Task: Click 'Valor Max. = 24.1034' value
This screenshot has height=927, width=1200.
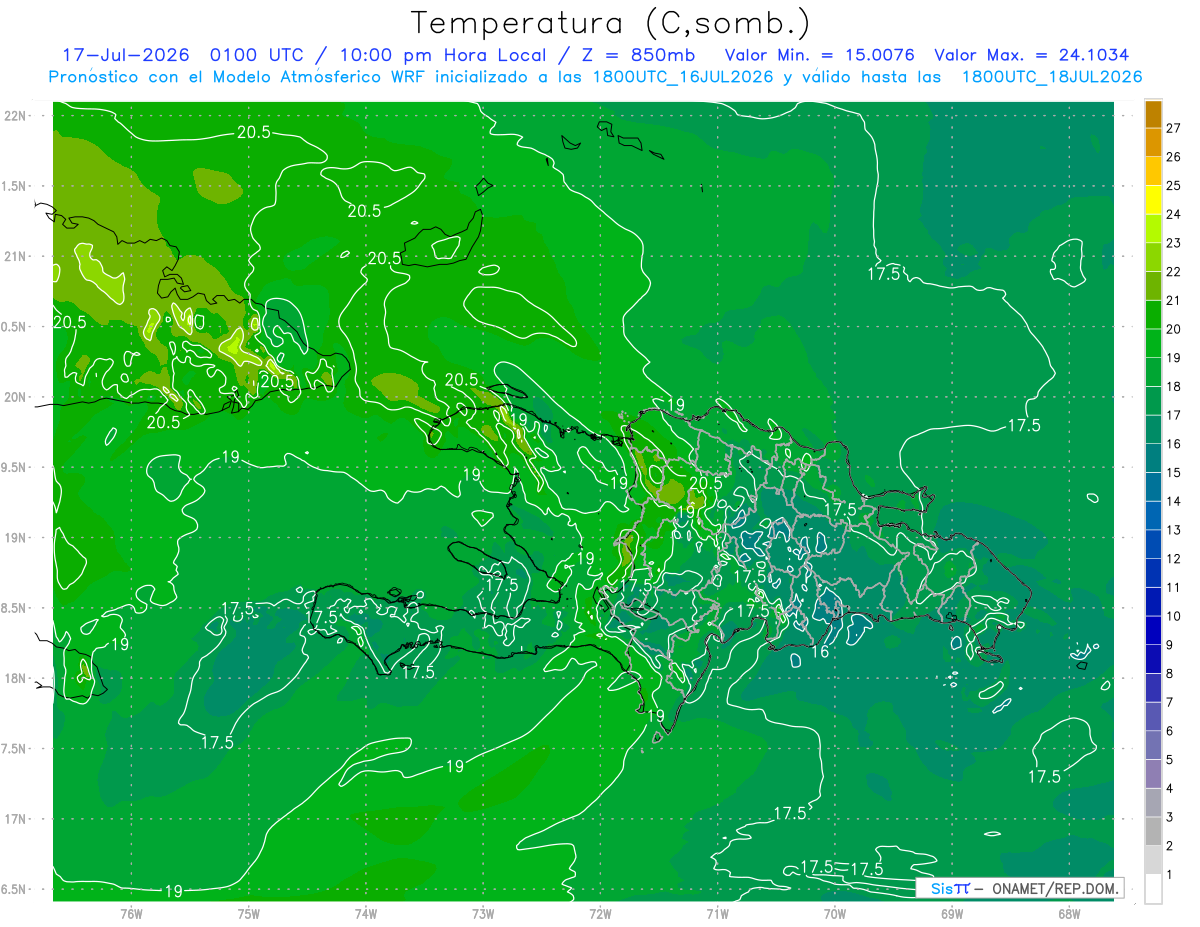Action: (1031, 55)
